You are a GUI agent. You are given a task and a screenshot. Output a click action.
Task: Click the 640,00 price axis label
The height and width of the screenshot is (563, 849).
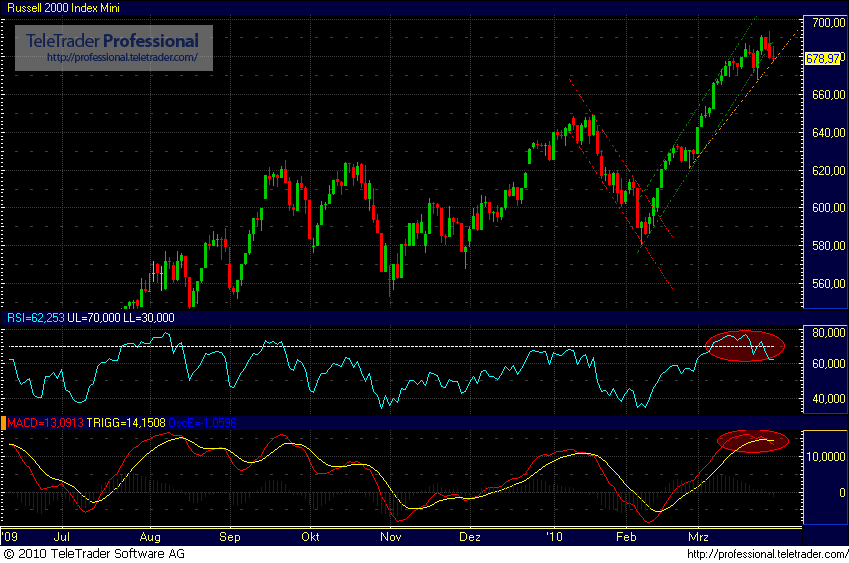(828, 133)
